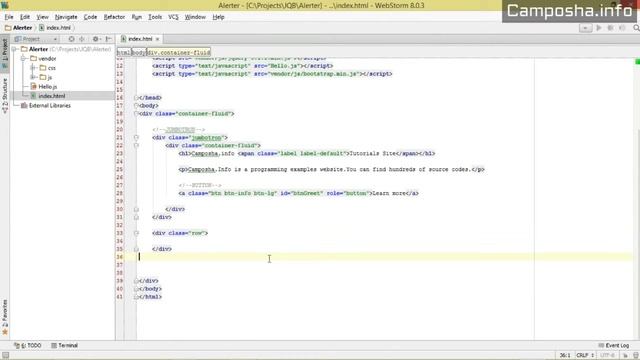The image size is (640, 360).
Task: Open the CRLF line separator selector
Action: coord(584,356)
